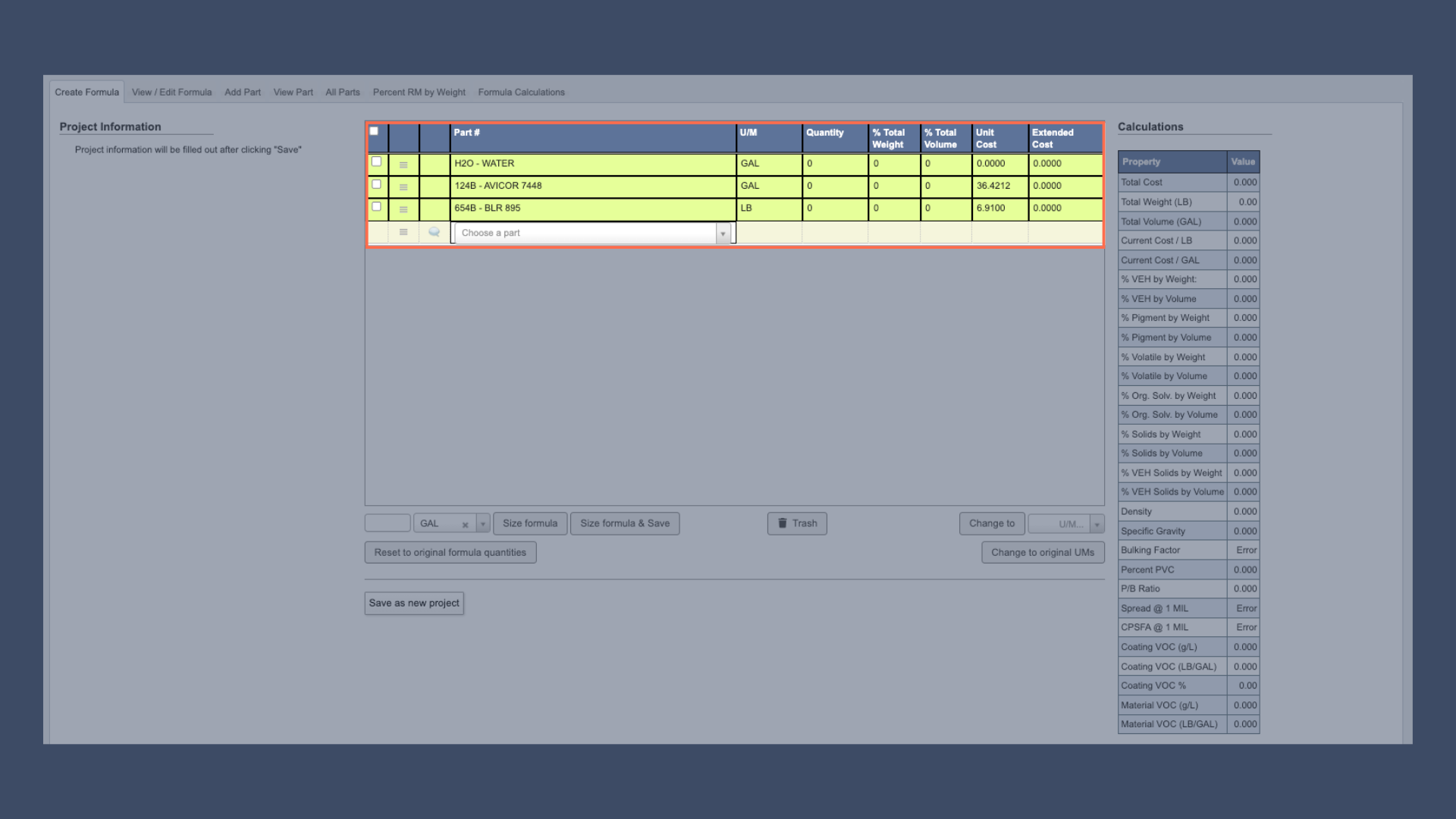The image size is (1456, 819).
Task: Click drag handle for H2O - WATER row
Action: [403, 165]
